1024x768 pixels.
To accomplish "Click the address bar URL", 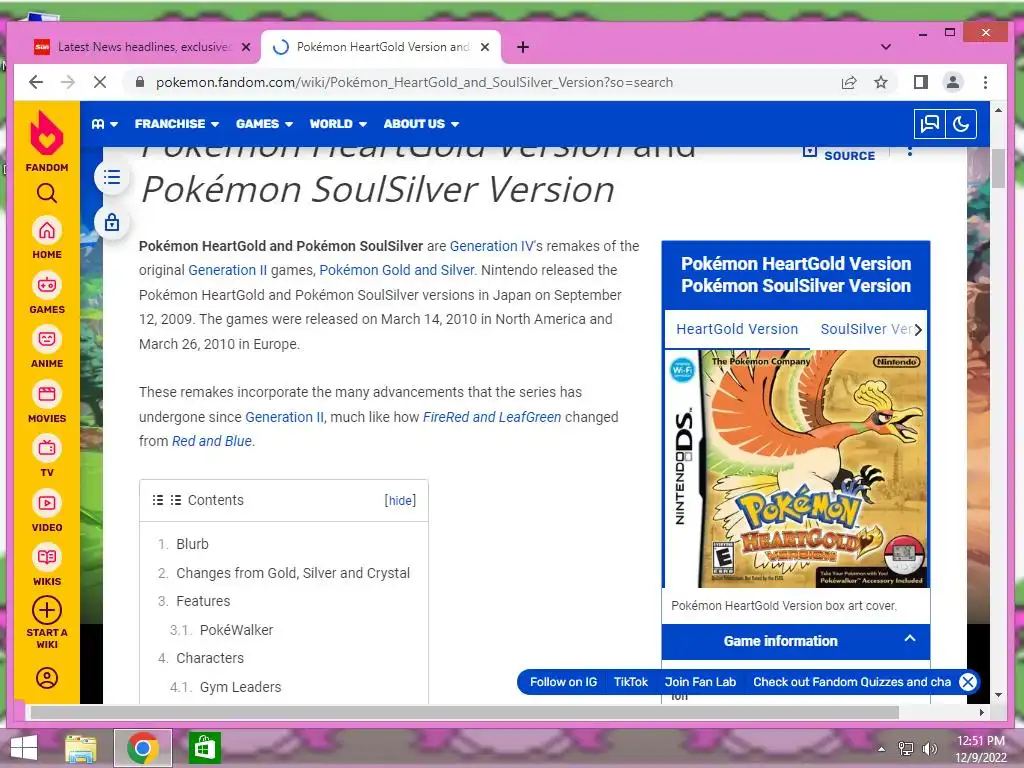I will [414, 82].
